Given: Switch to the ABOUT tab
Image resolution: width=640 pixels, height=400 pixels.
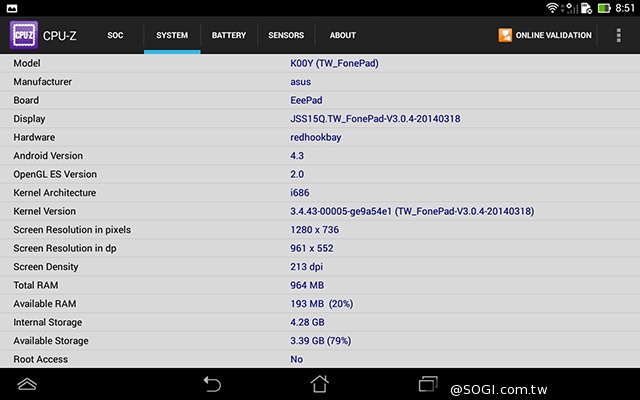Looking at the screenshot, I should click(x=343, y=35).
